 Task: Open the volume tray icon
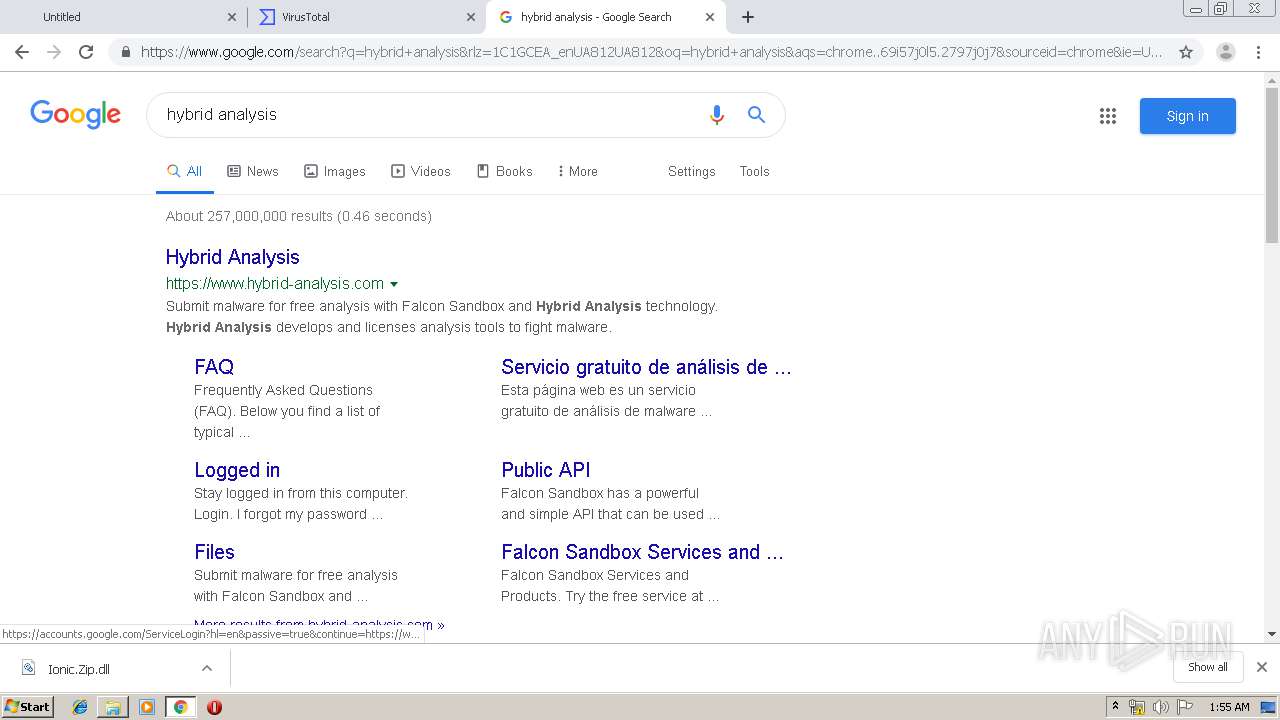[x=1160, y=707]
